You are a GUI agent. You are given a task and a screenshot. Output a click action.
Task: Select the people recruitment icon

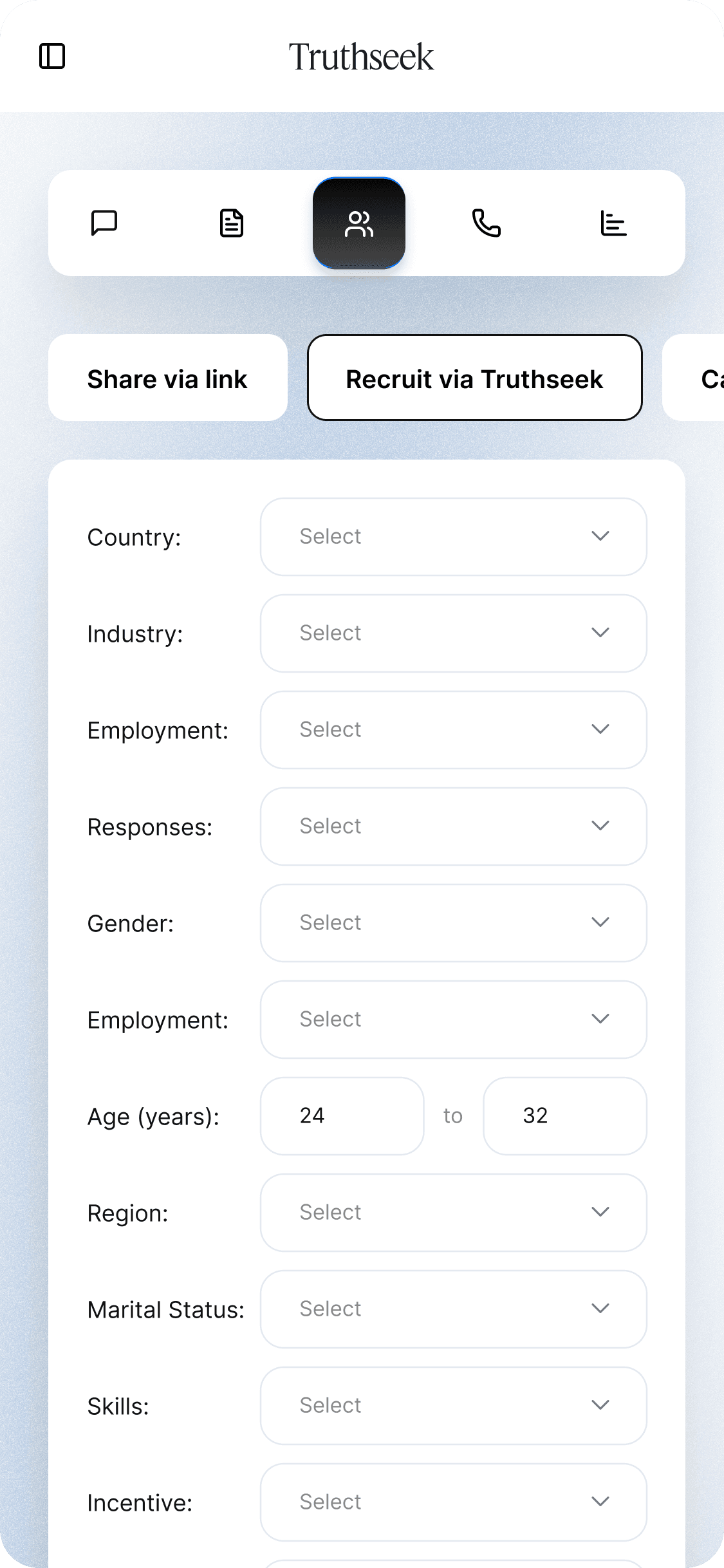click(359, 223)
